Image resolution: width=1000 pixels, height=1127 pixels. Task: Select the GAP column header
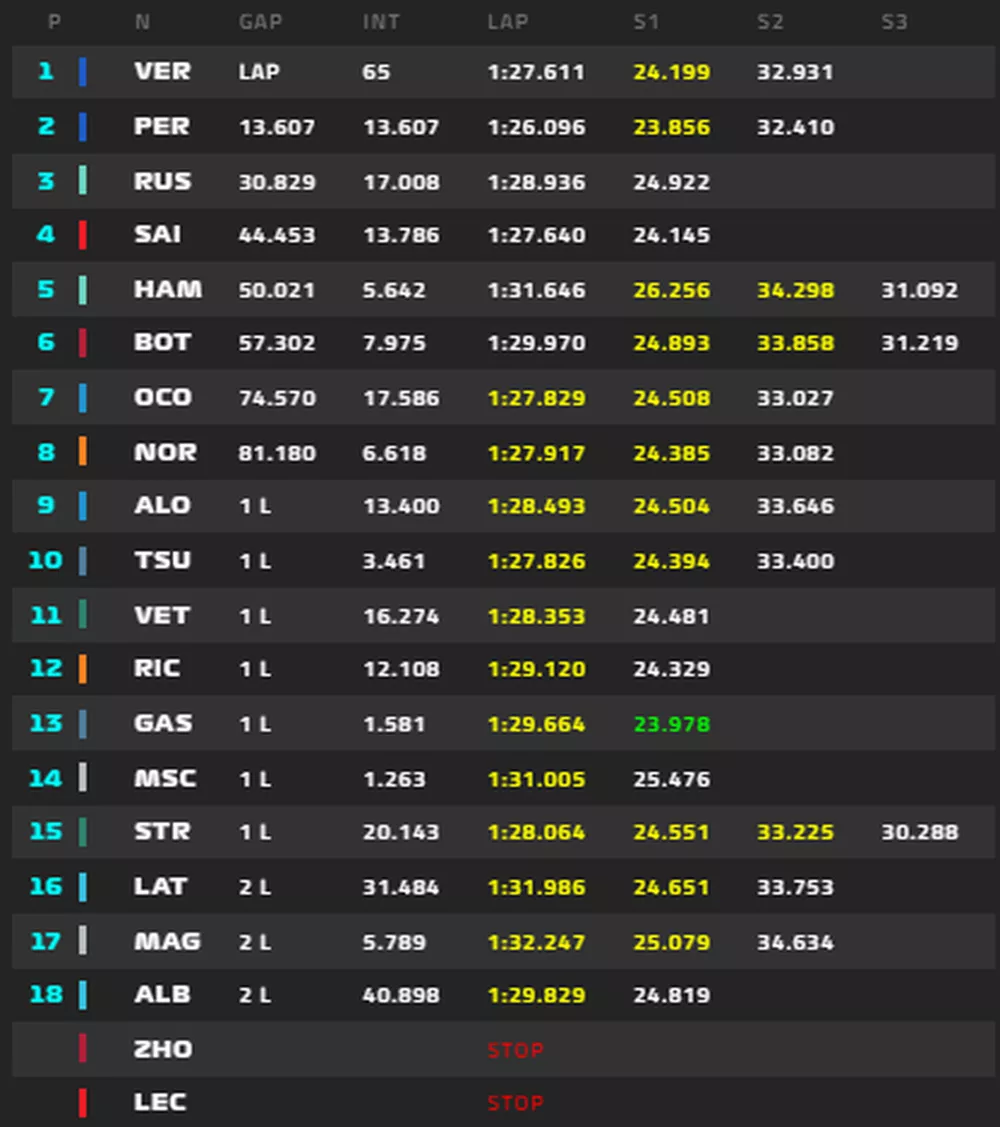(260, 22)
